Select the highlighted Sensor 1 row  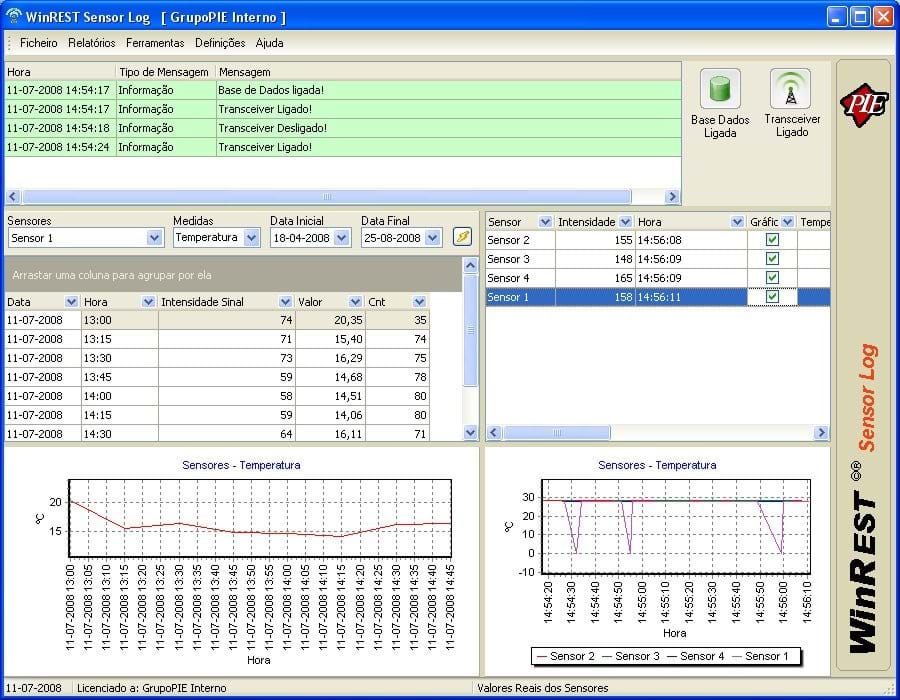658,297
